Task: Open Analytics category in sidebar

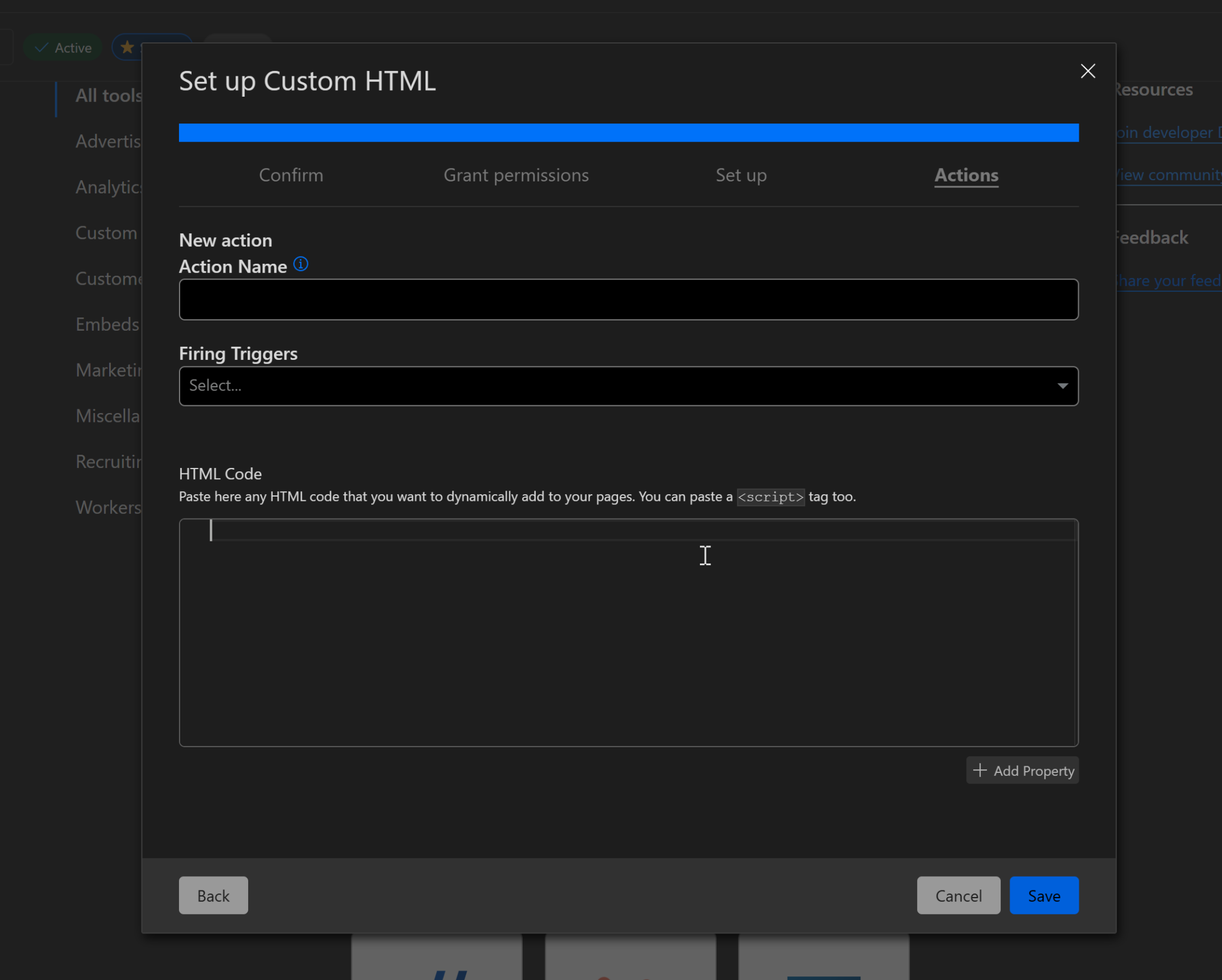Action: pos(109,187)
